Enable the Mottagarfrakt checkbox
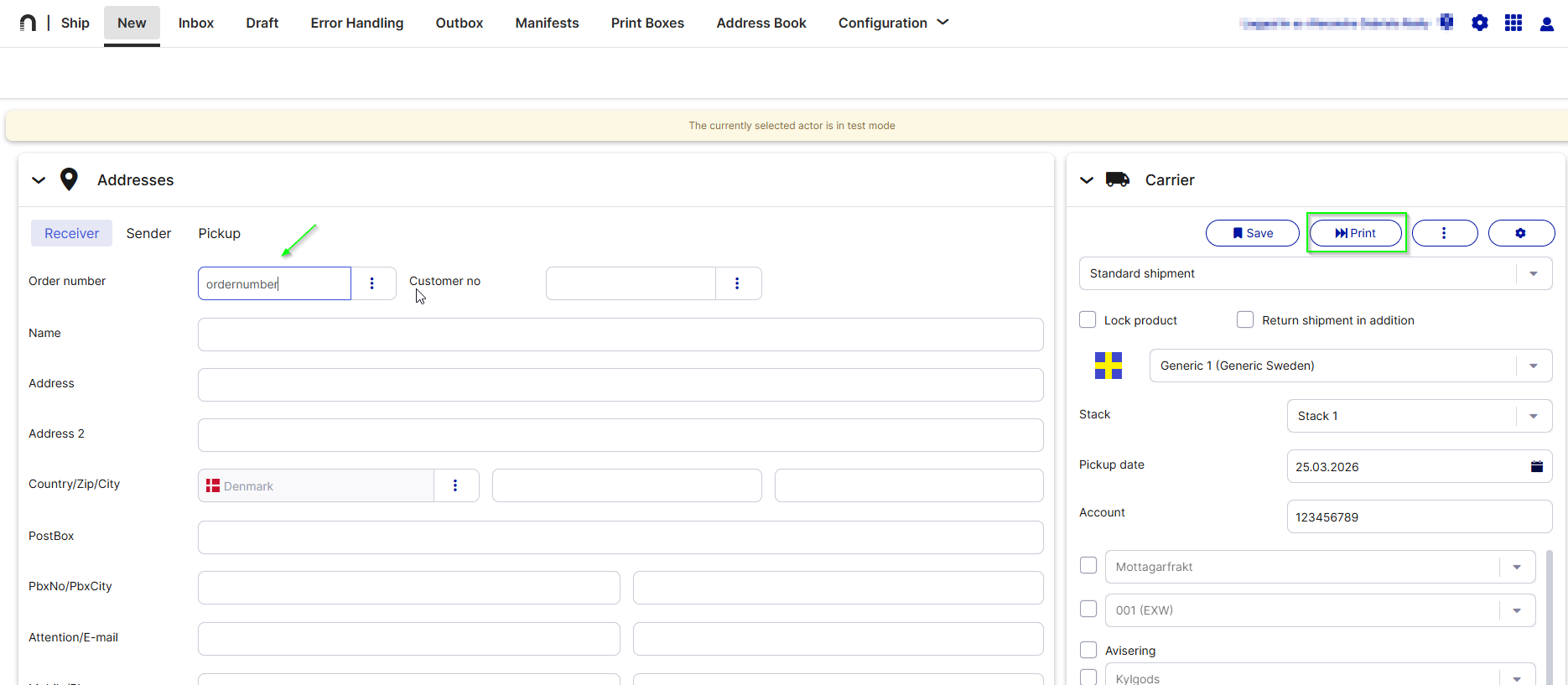The width and height of the screenshot is (1568, 685). click(1088, 565)
